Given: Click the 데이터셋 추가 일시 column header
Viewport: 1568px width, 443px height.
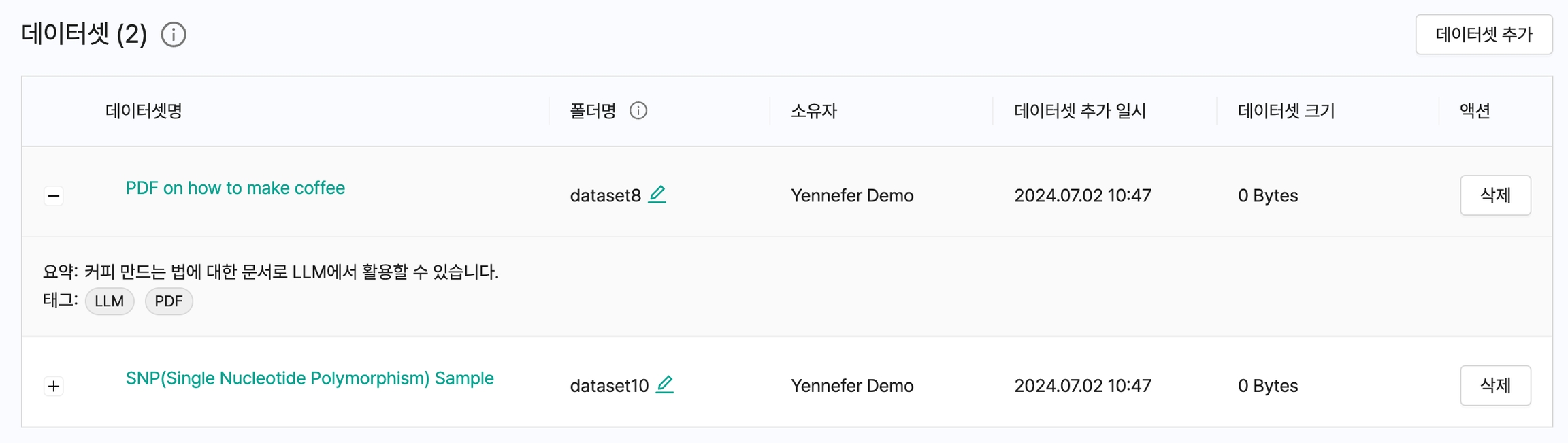Looking at the screenshot, I should tap(1079, 111).
